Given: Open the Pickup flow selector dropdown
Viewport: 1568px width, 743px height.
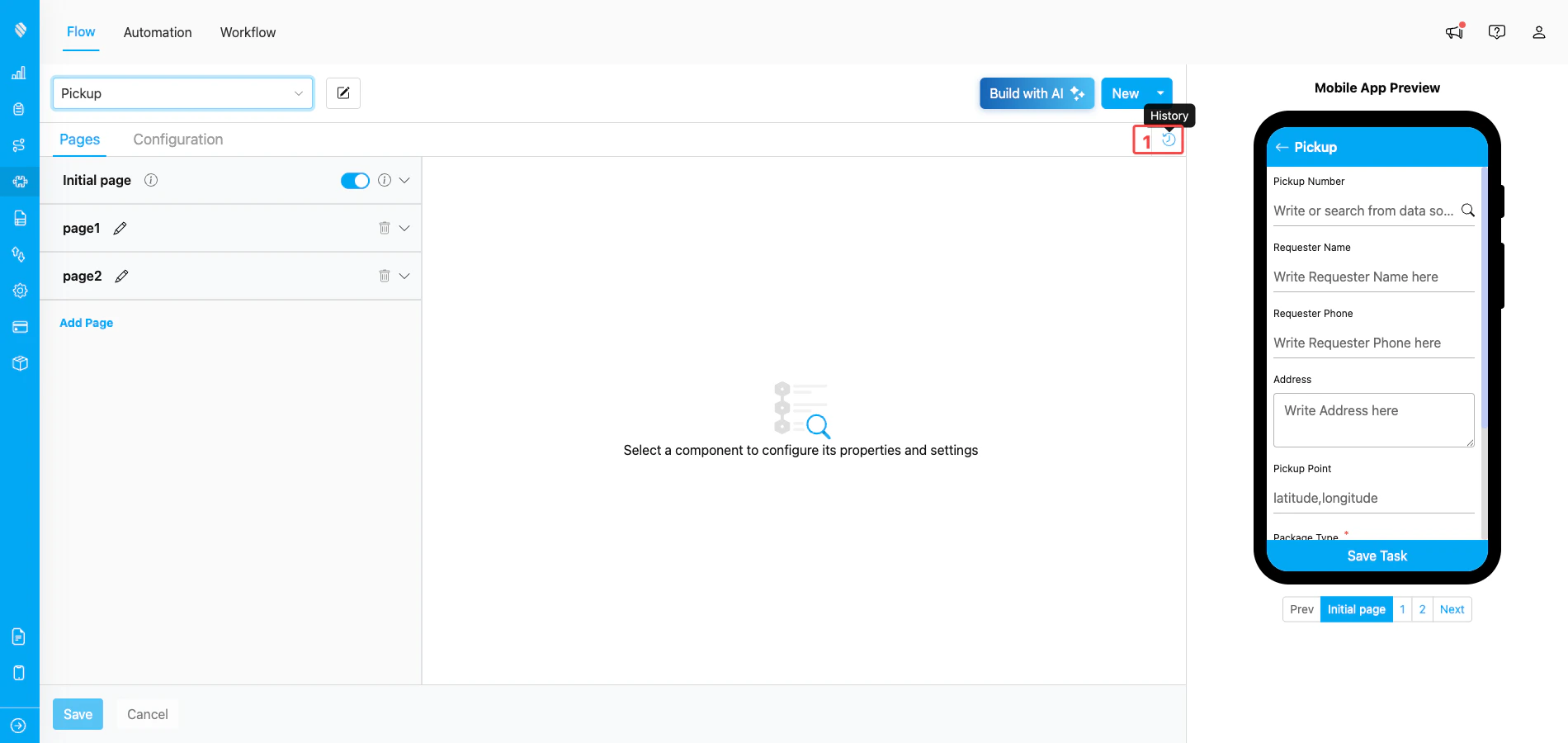Looking at the screenshot, I should coord(182,93).
